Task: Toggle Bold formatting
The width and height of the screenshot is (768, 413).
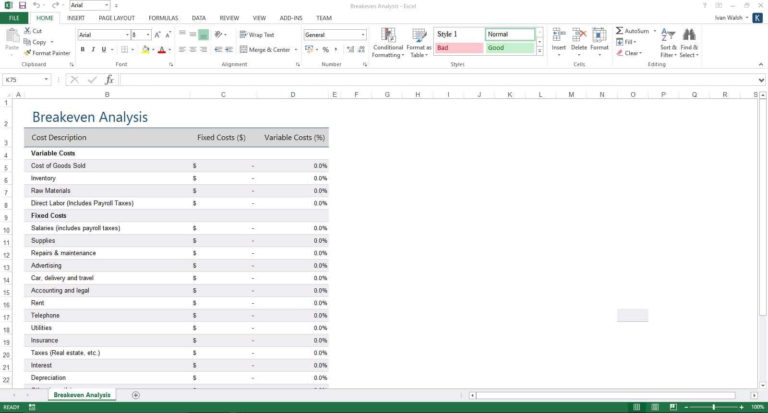Action: [81, 49]
